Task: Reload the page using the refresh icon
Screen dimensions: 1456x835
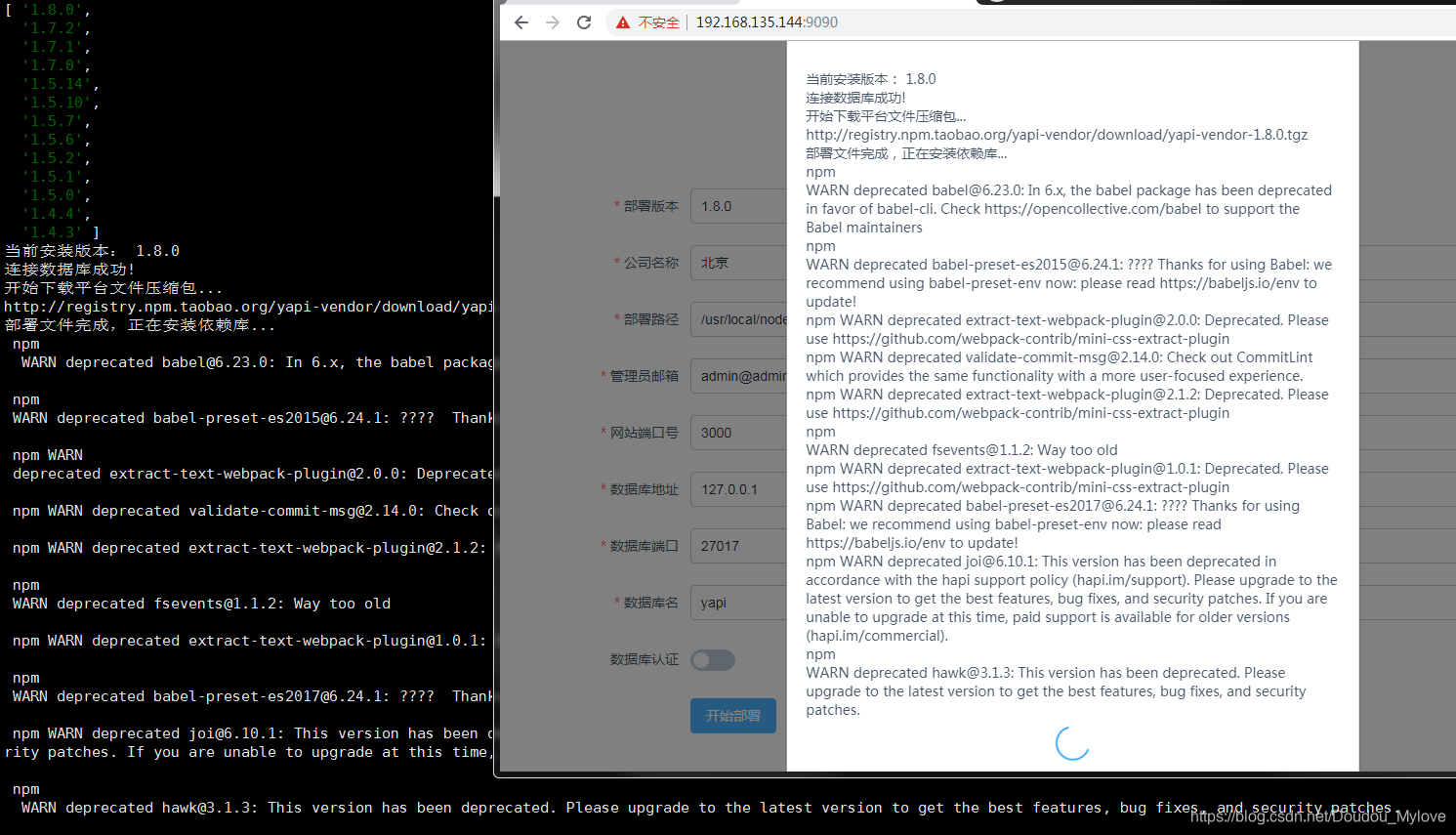Action: point(583,21)
